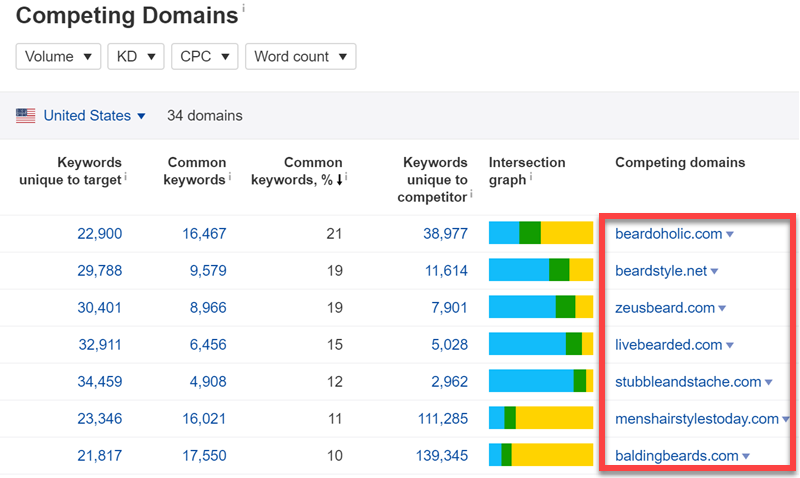This screenshot has width=800, height=478.
Task: Click 30,401 keywords unique to target
Action: coord(99,308)
